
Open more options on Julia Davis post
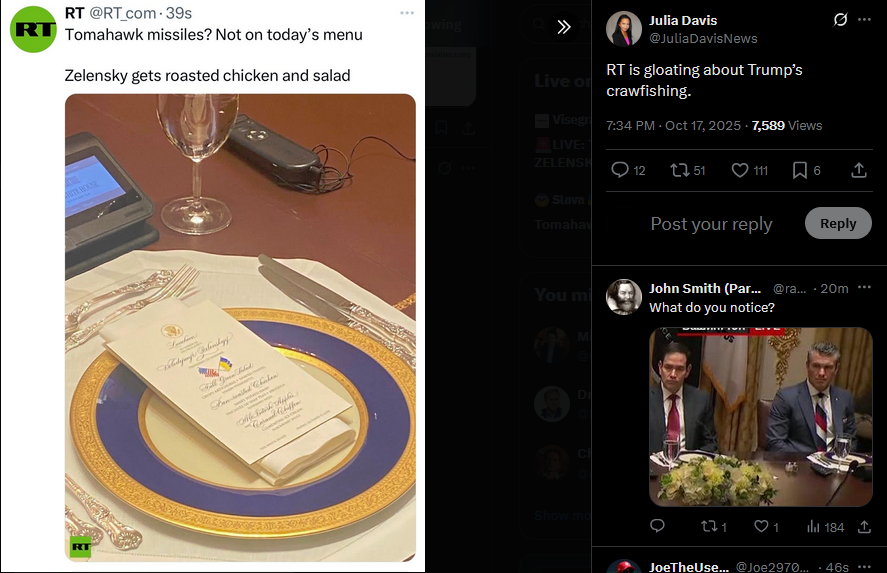pos(864,20)
